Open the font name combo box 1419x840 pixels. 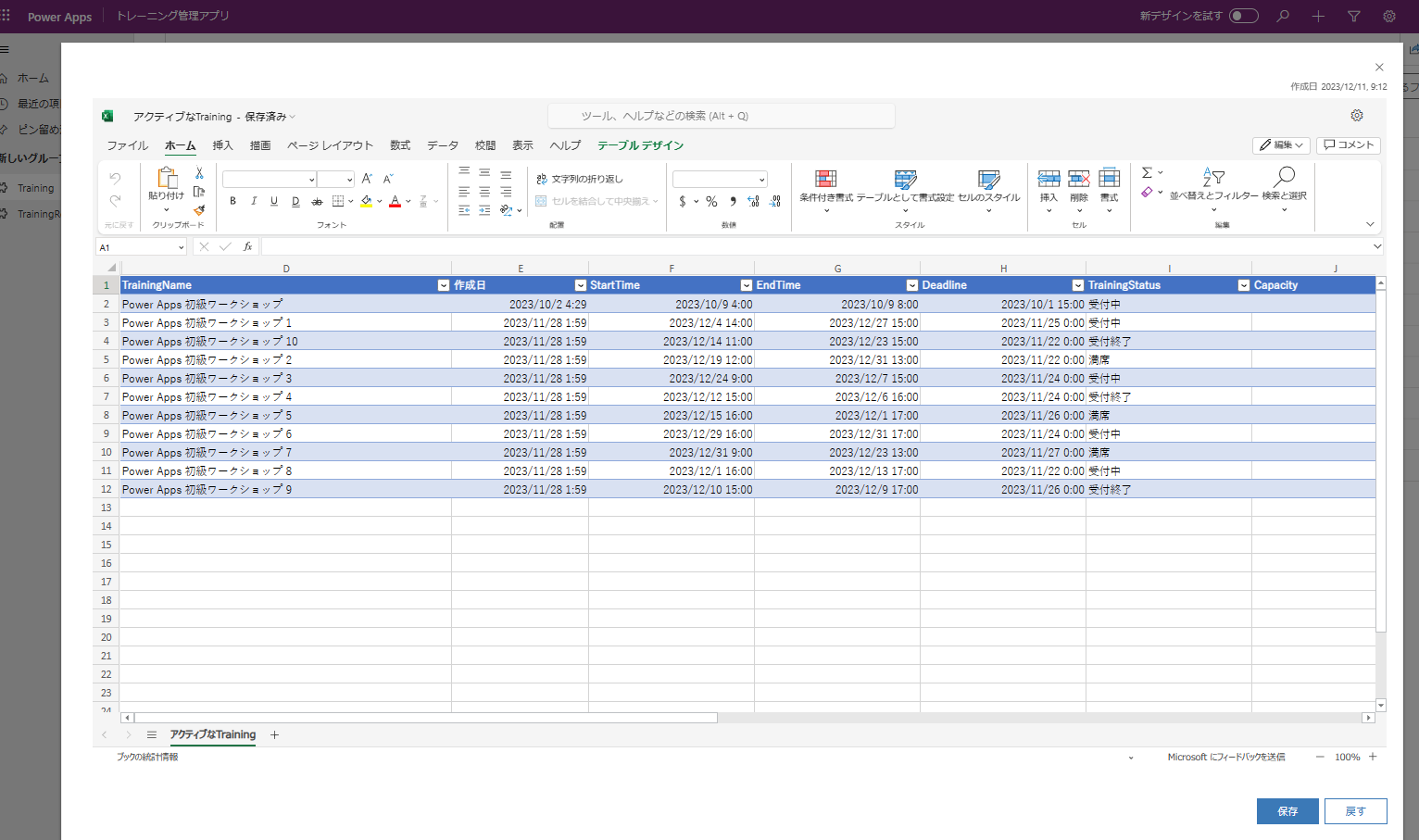click(270, 180)
